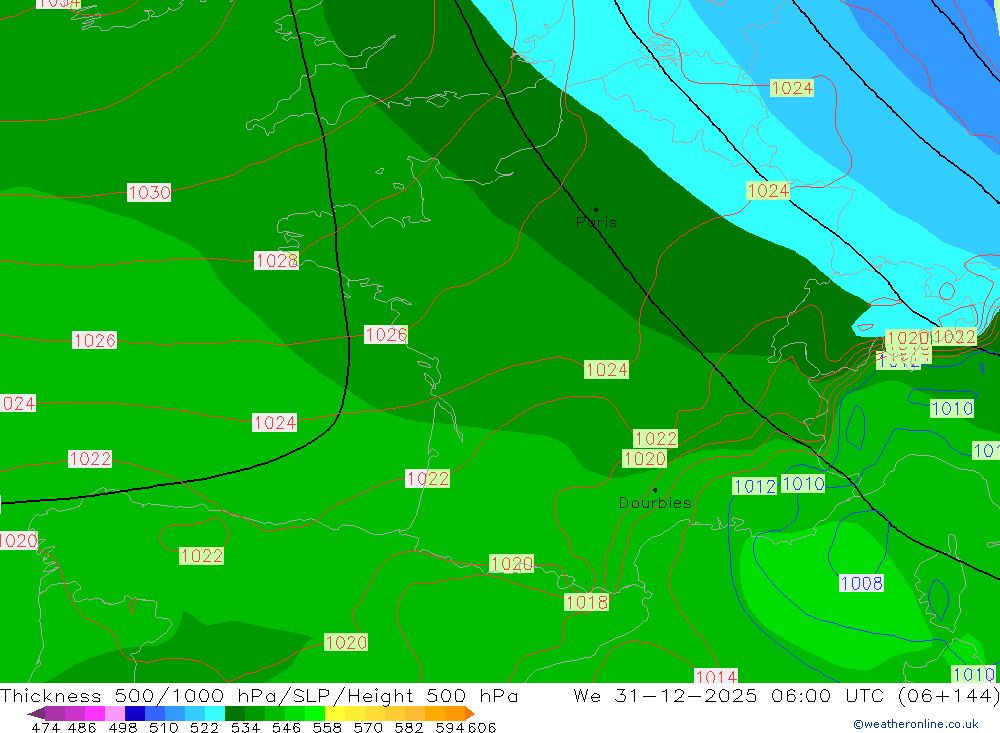Click the 1014 isobar label

(716, 676)
